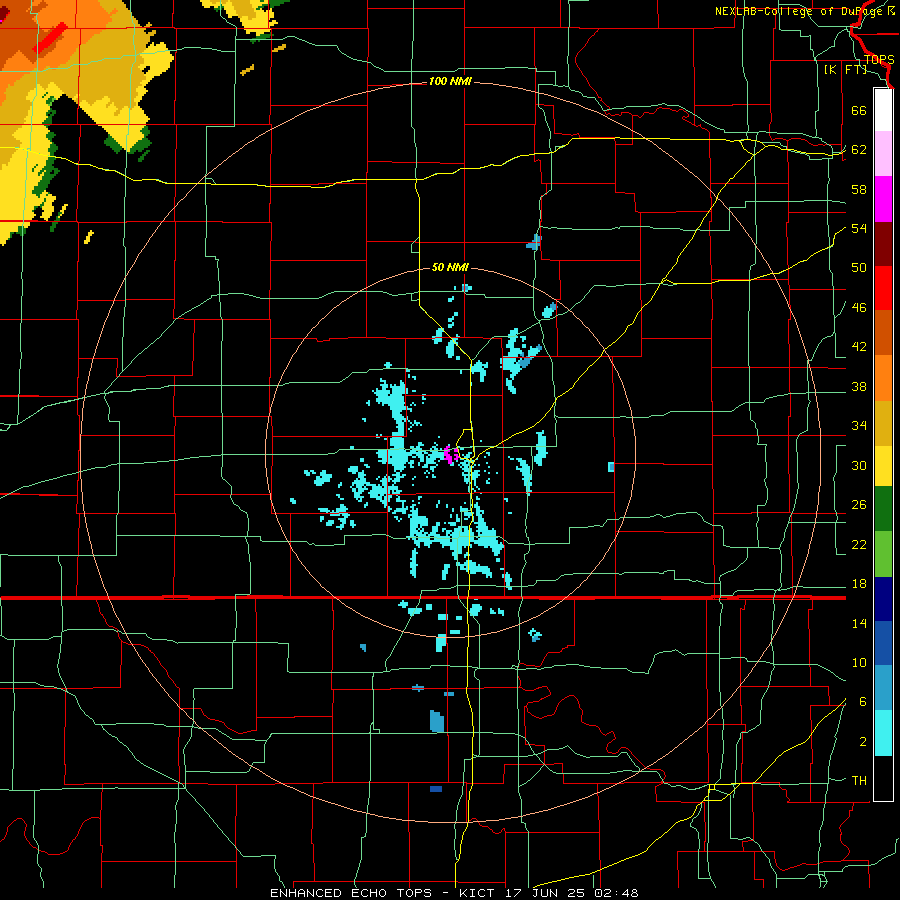Viewport: 900px width, 900px height.
Task: Select the gold legend swatch
Action: pyautogui.click(x=883, y=423)
